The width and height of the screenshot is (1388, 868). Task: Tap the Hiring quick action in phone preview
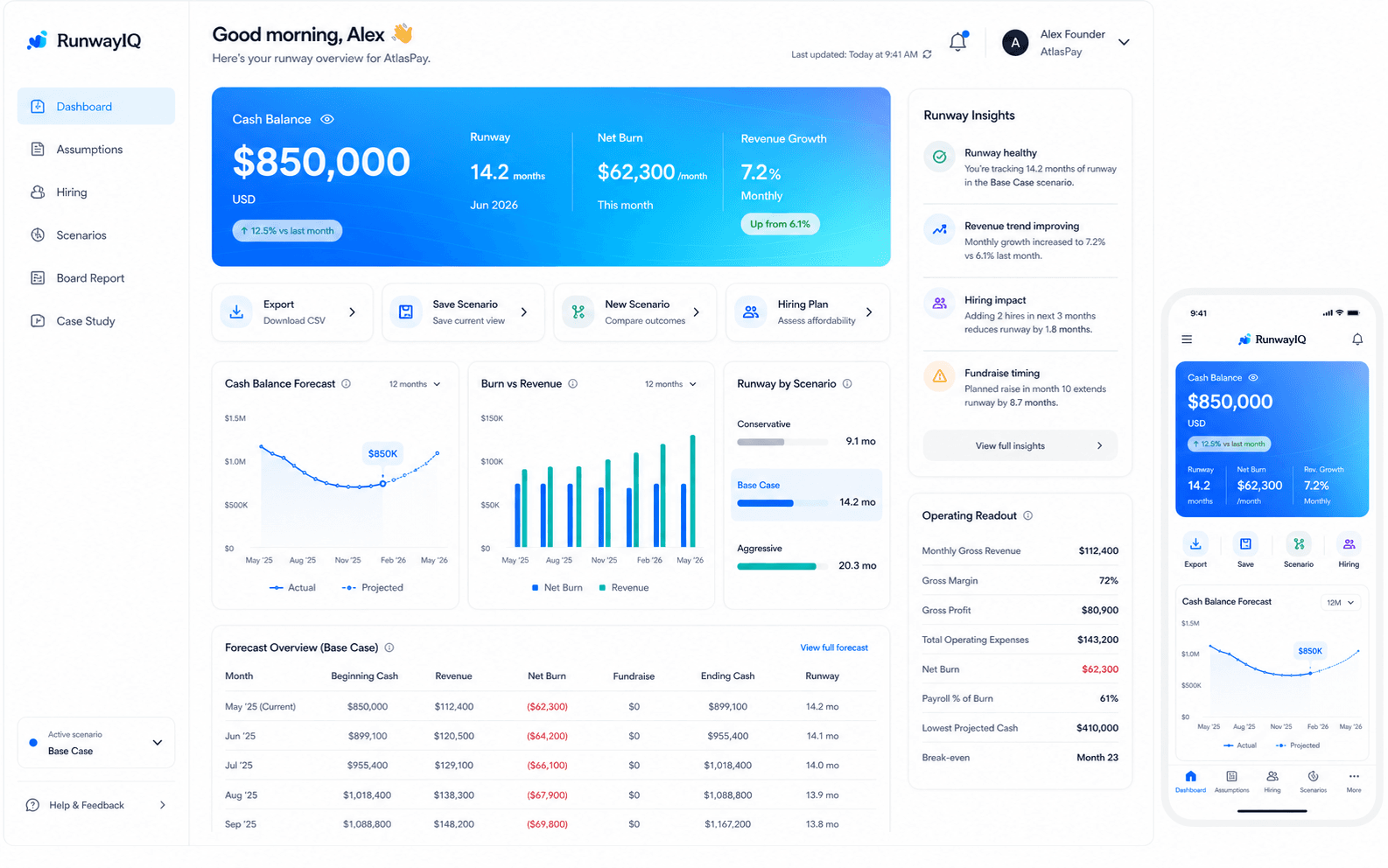tap(1349, 549)
